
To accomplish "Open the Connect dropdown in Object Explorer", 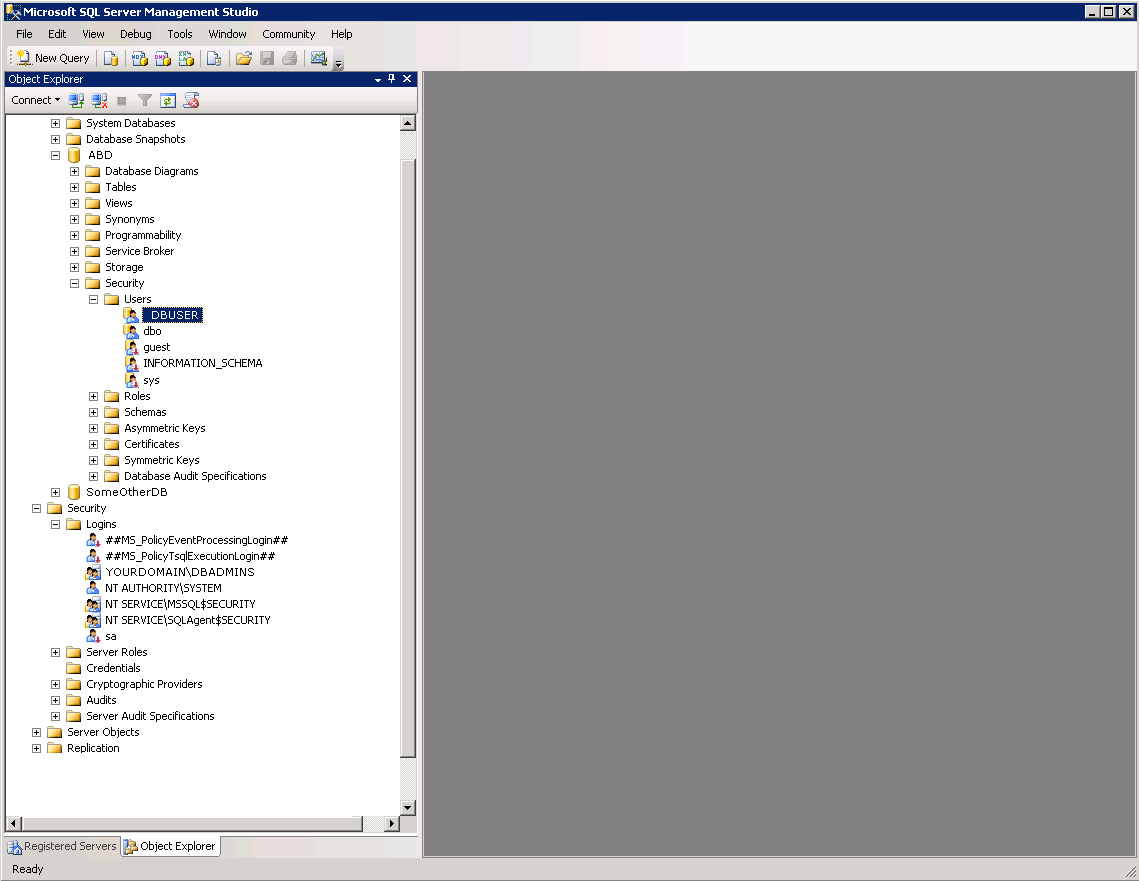I will click(36, 100).
